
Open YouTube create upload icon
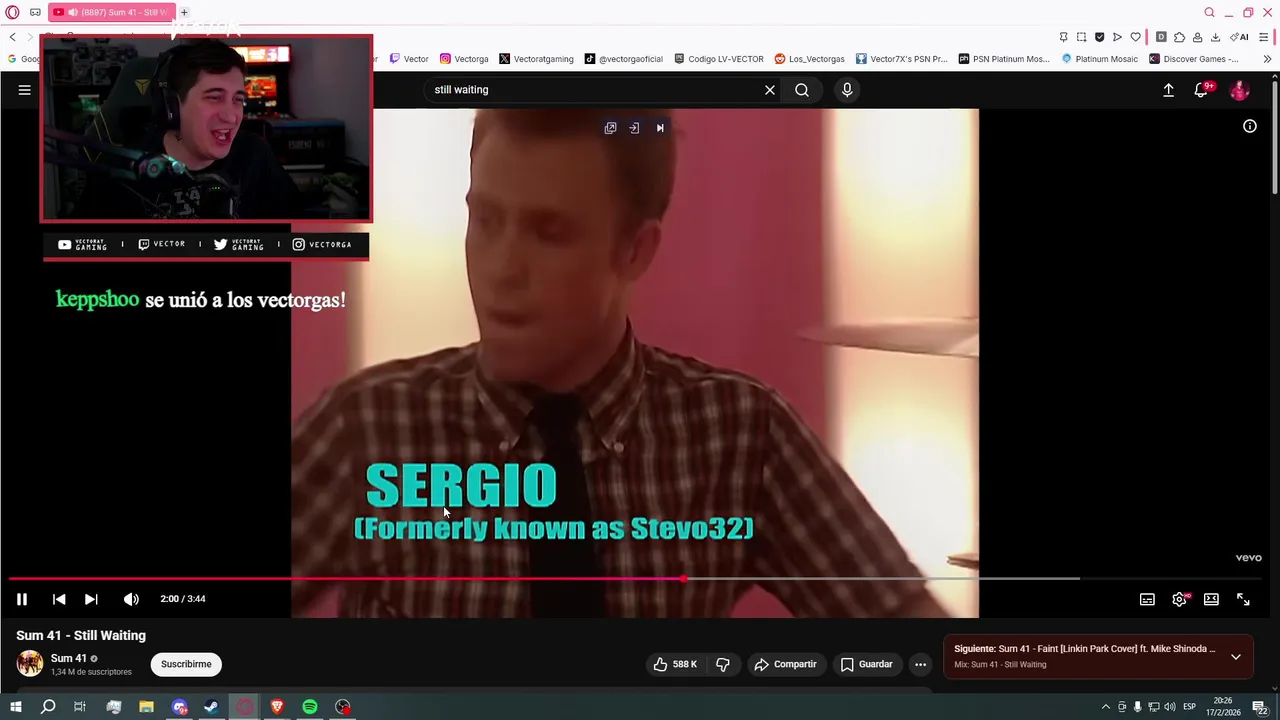point(1168,90)
